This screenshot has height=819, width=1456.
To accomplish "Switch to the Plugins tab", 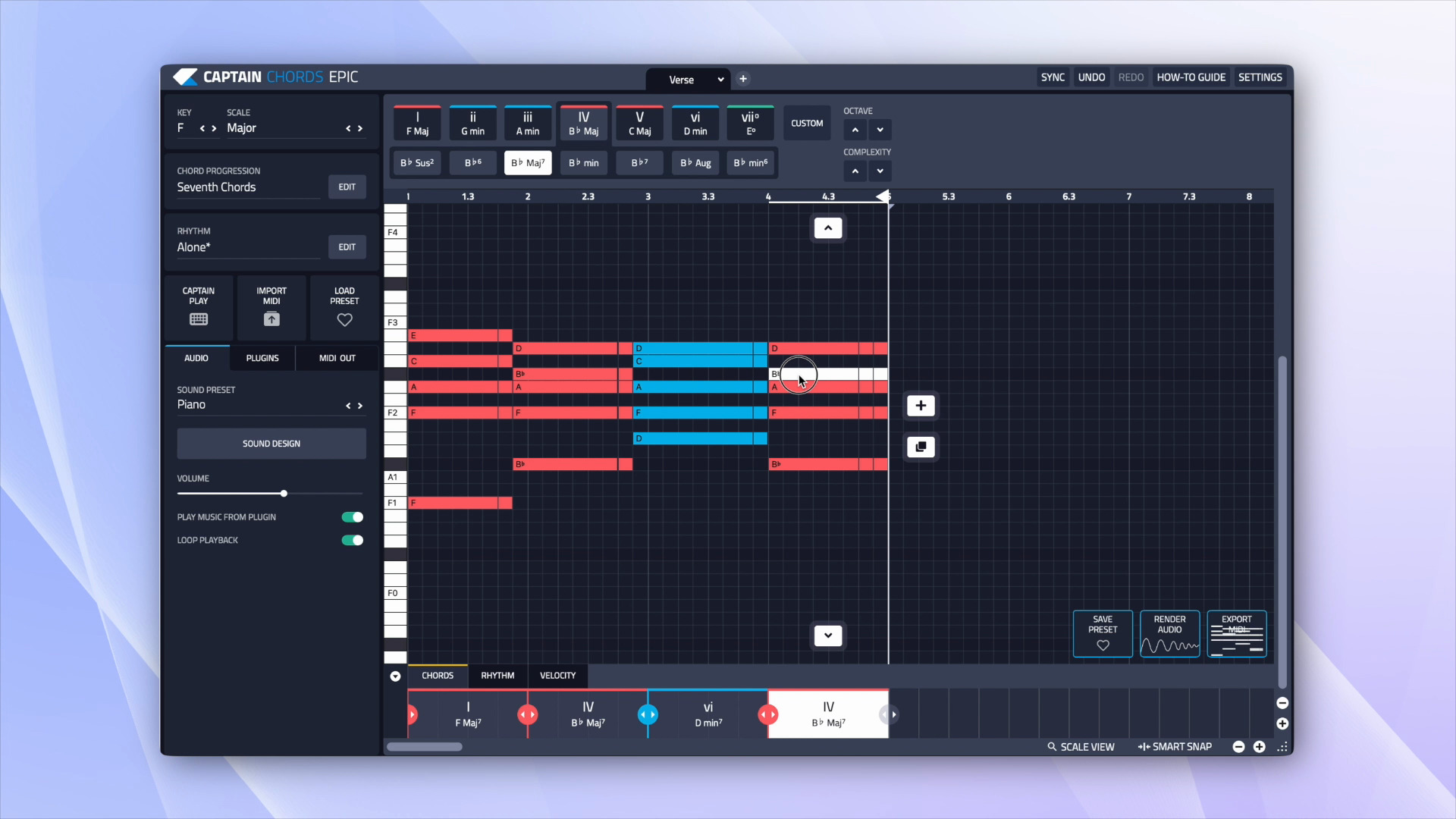I will pyautogui.click(x=262, y=358).
